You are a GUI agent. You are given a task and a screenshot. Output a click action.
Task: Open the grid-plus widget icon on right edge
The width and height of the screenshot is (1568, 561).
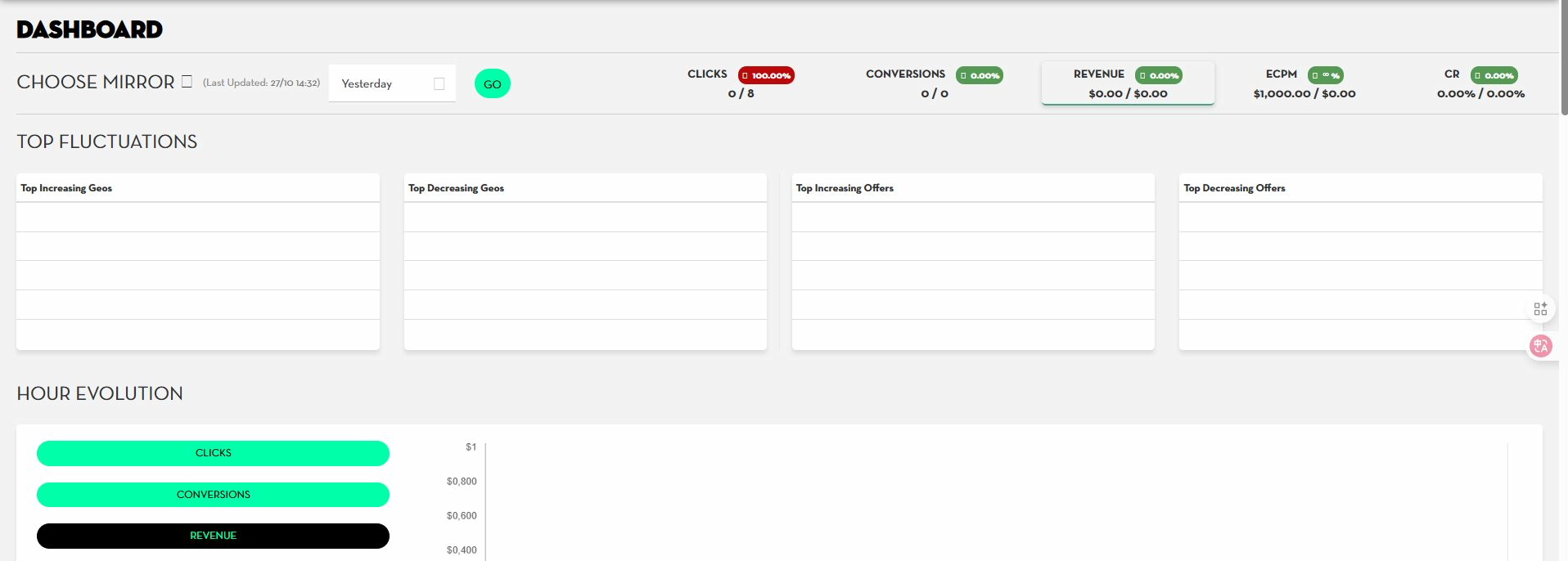(x=1540, y=308)
